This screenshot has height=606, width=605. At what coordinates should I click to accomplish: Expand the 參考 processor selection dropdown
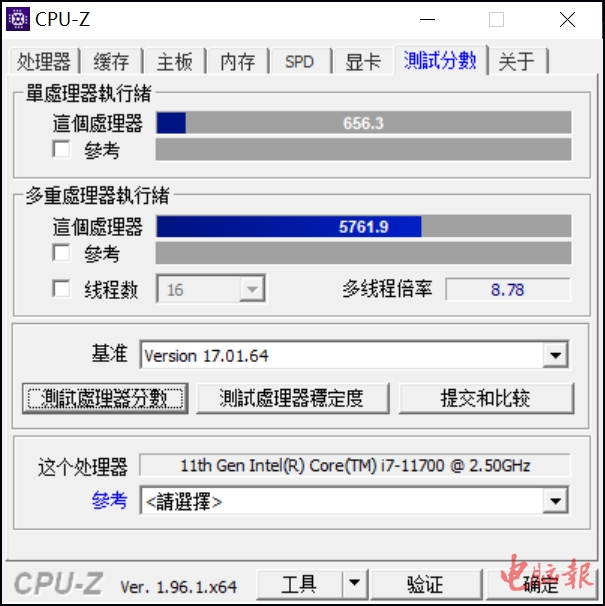click(556, 501)
